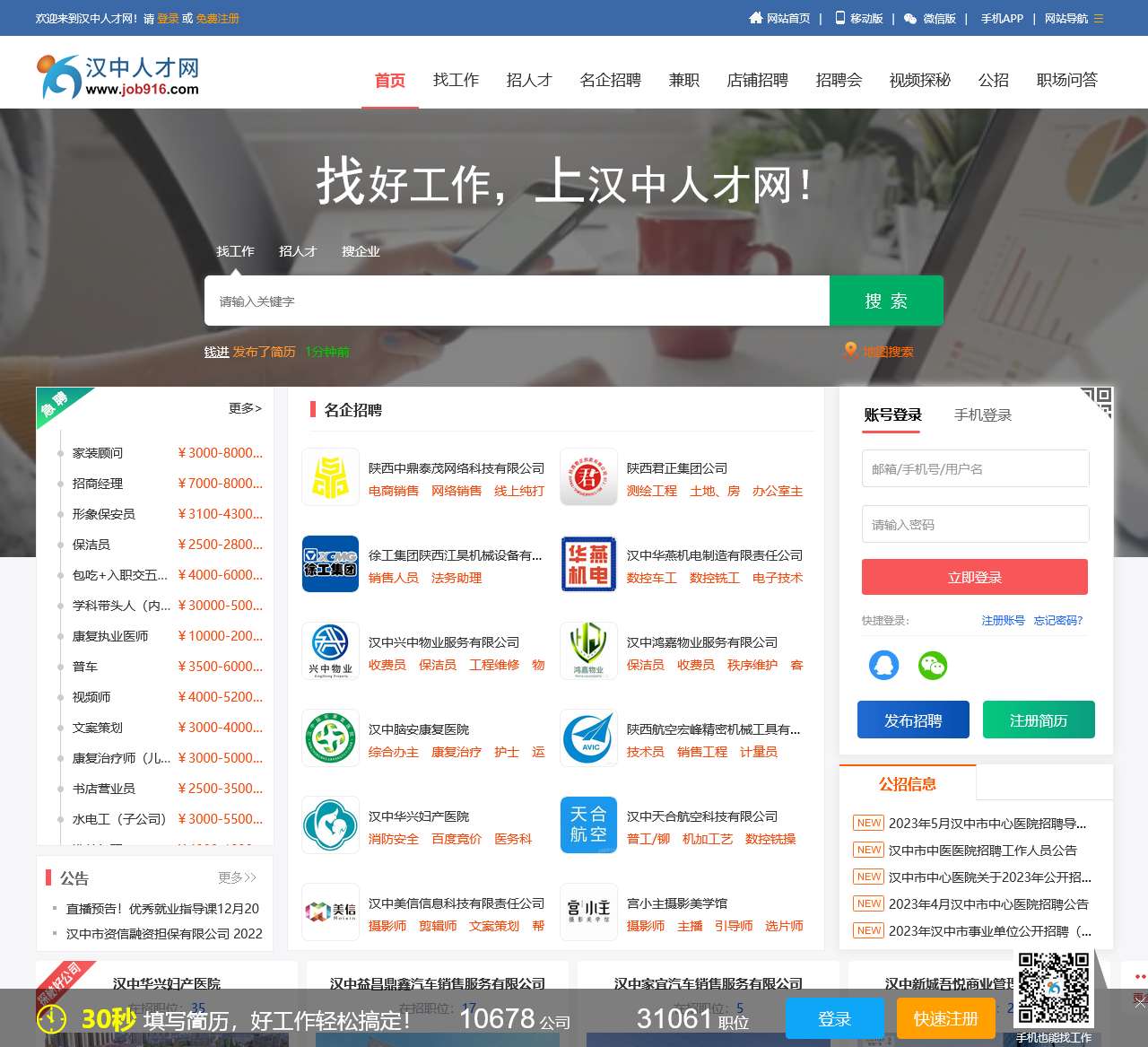Click the 汉中人才网 site logo
Image resolution: width=1148 pixels, height=1047 pixels.
(117, 76)
